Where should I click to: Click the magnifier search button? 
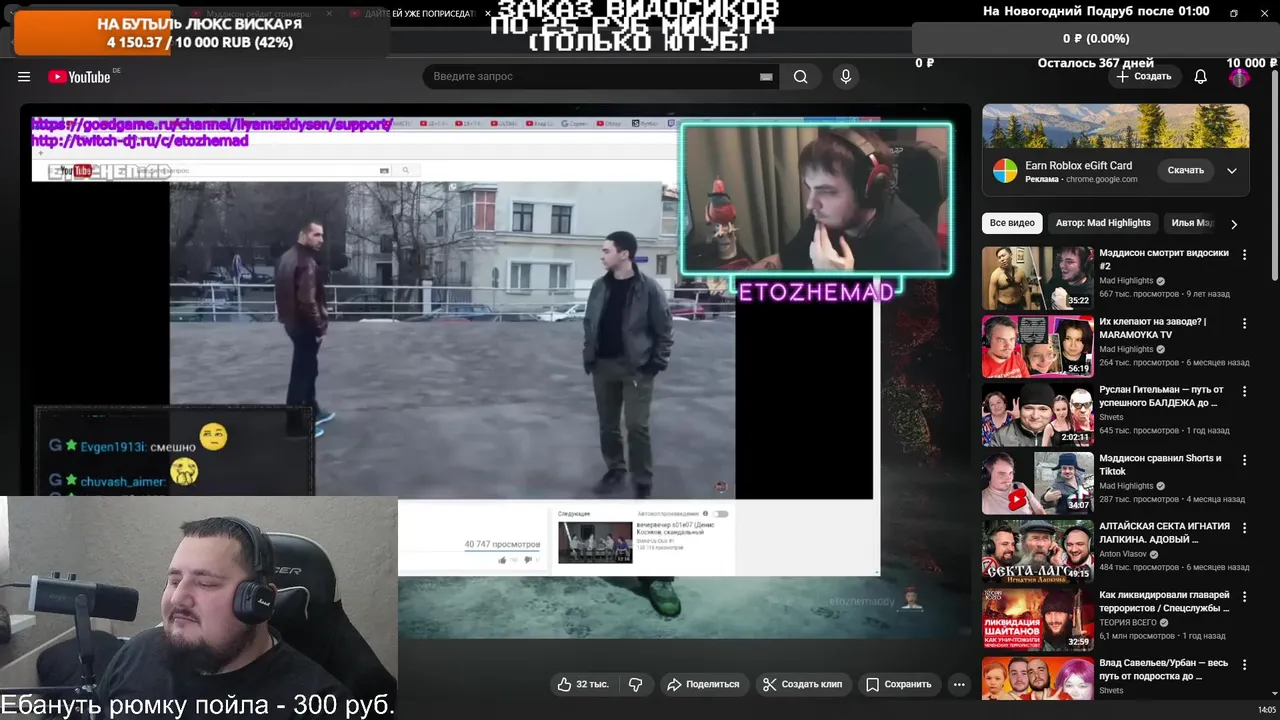pyautogui.click(x=801, y=77)
